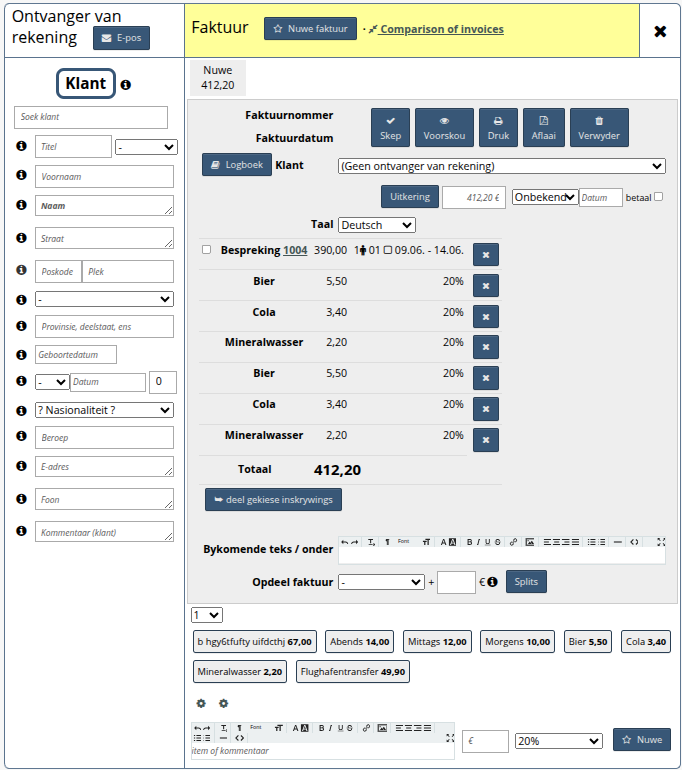
Task: Click the info icon after the Opdeel faktuur euro sign
Action: coord(492,582)
